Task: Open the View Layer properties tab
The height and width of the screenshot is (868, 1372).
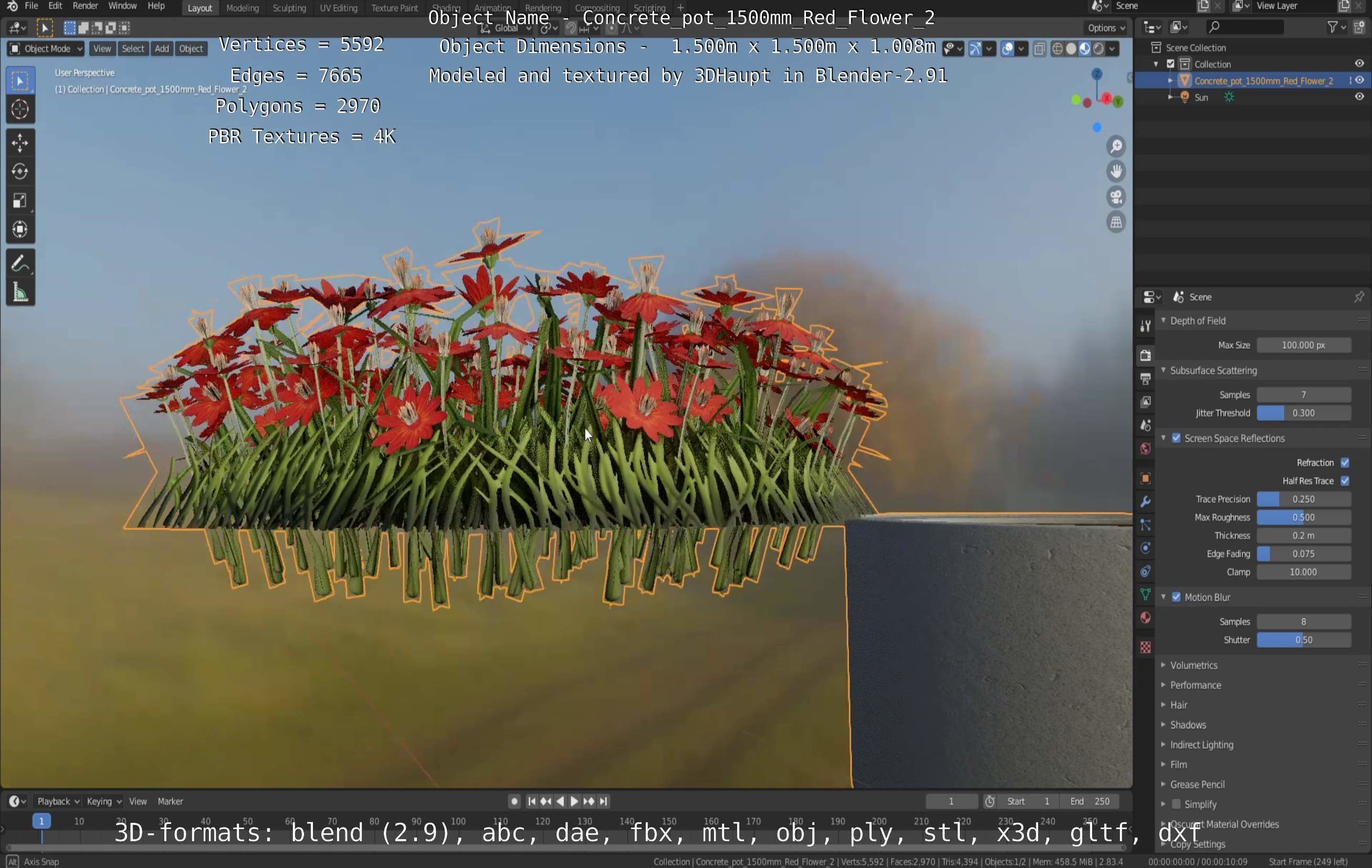Action: coord(1145,402)
